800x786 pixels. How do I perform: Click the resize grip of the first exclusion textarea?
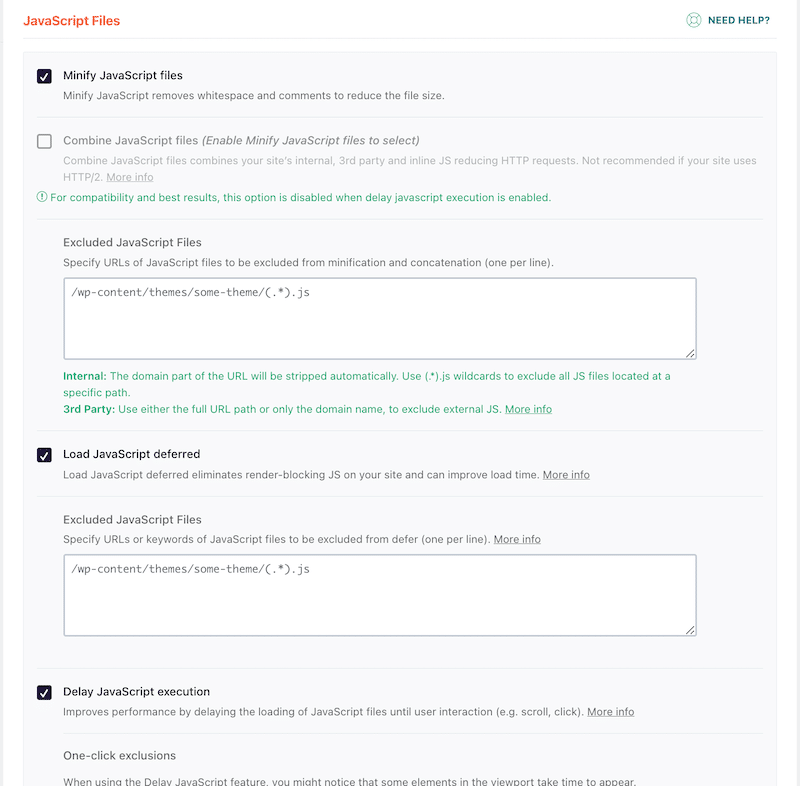(691, 352)
